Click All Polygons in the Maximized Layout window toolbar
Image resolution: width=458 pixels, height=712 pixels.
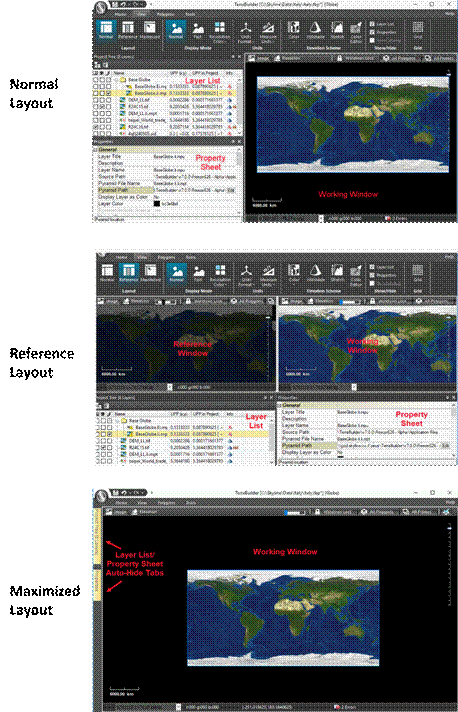(377, 512)
